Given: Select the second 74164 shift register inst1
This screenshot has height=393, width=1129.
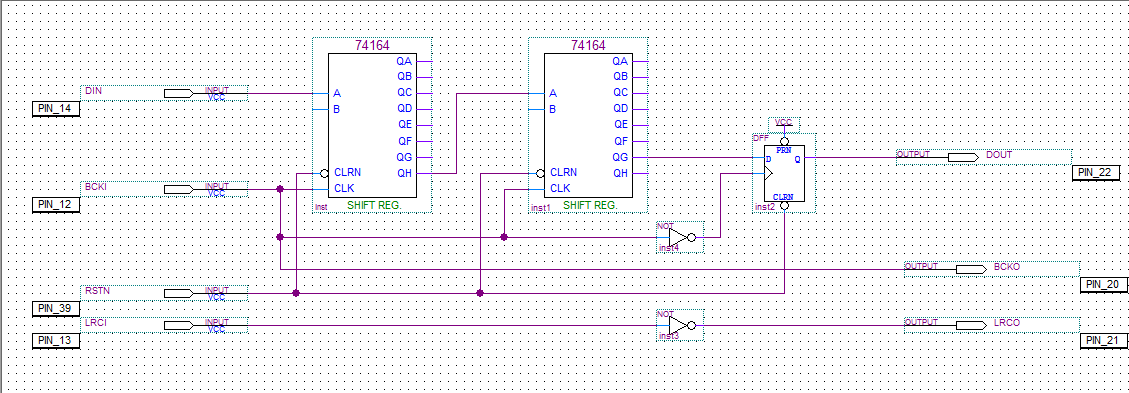Looking at the screenshot, I should click(x=588, y=125).
